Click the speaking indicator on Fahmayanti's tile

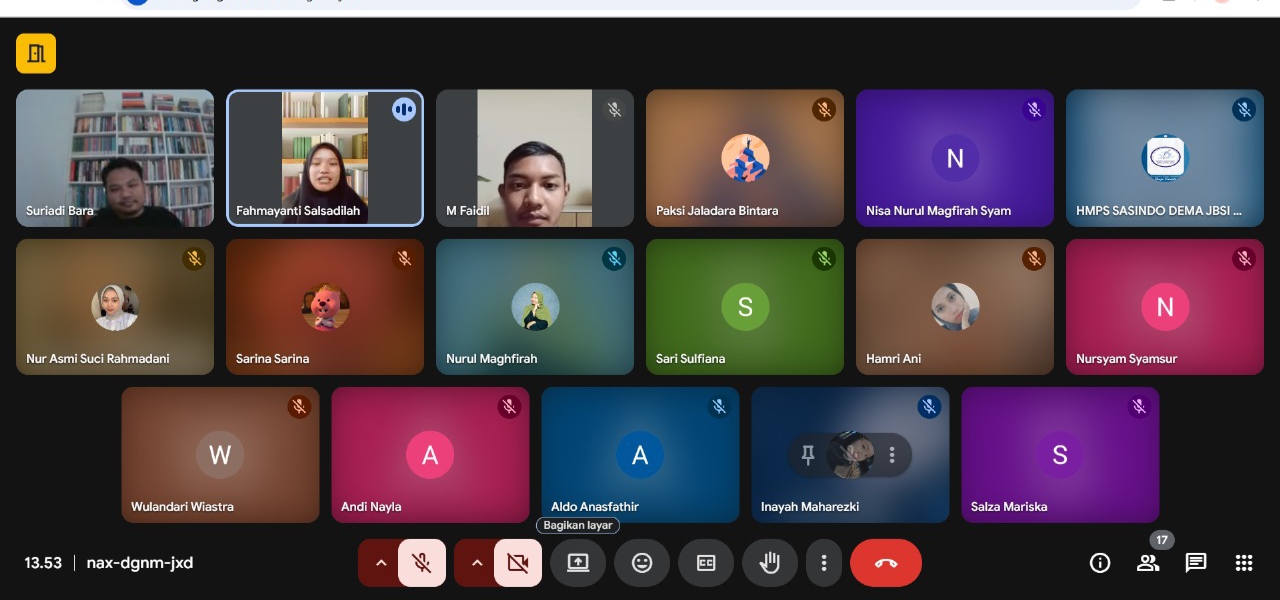[404, 109]
